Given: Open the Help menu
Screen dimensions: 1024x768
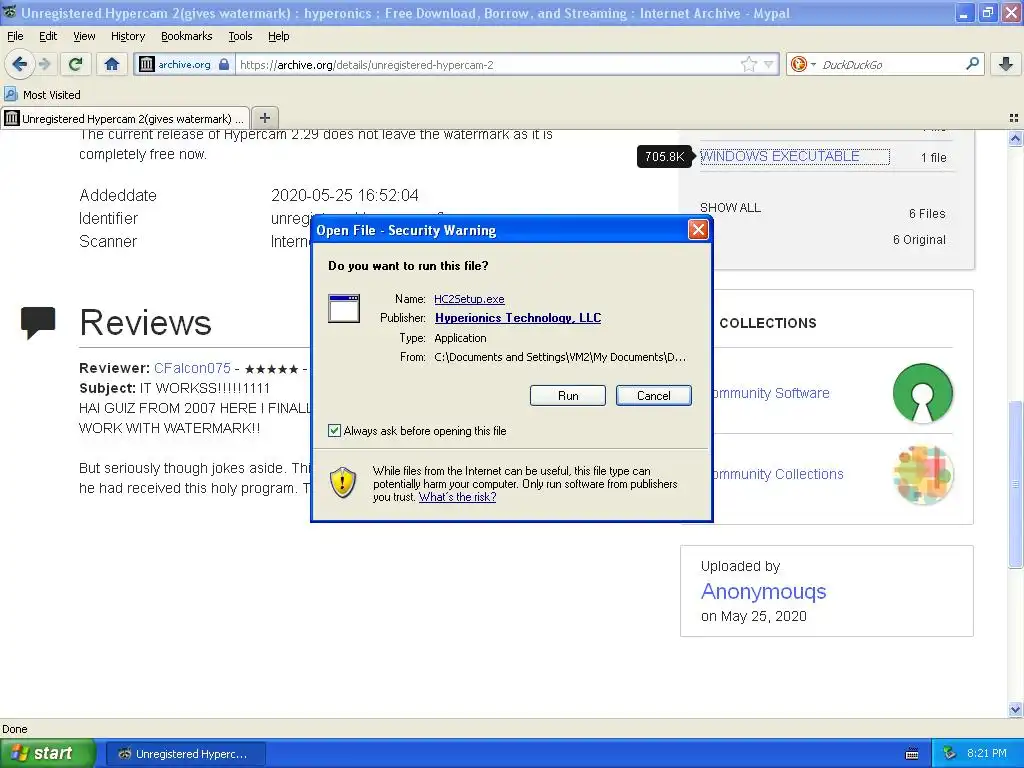Looking at the screenshot, I should click(x=278, y=36).
